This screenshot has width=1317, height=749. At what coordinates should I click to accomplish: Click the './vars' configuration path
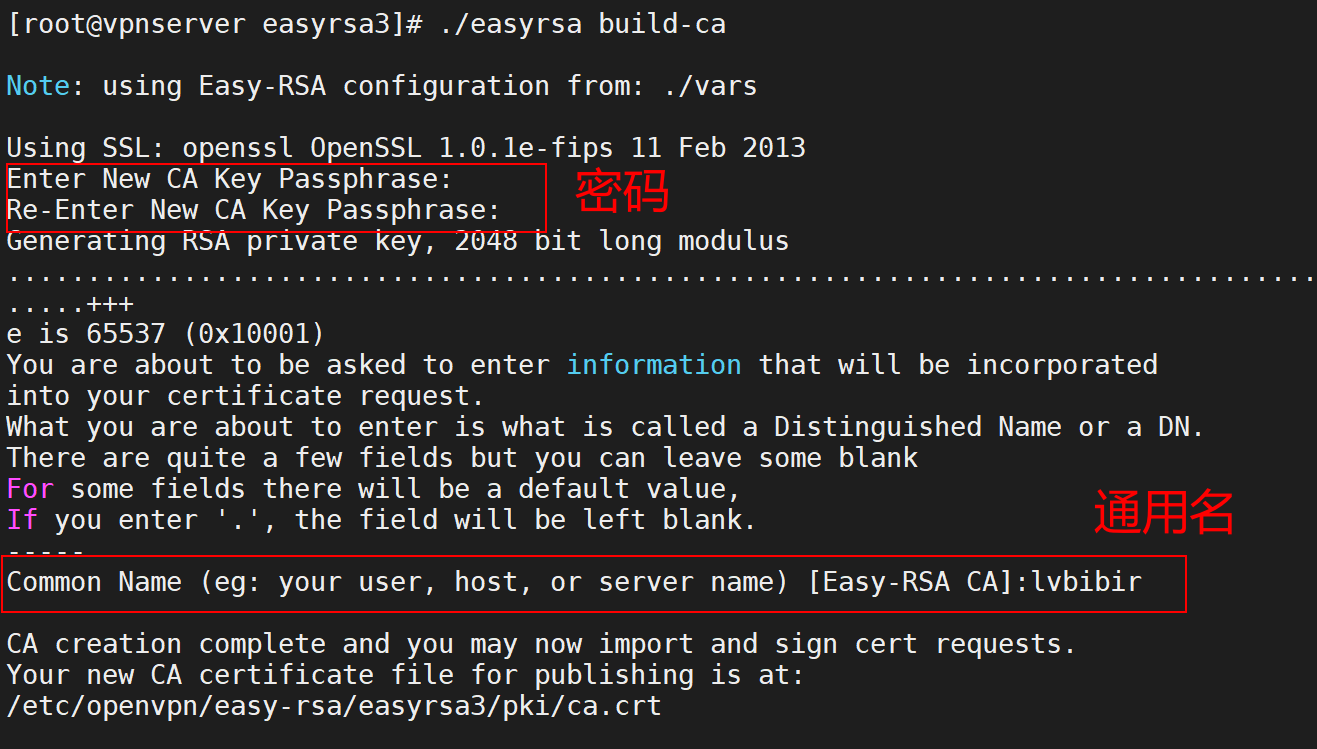(x=710, y=86)
